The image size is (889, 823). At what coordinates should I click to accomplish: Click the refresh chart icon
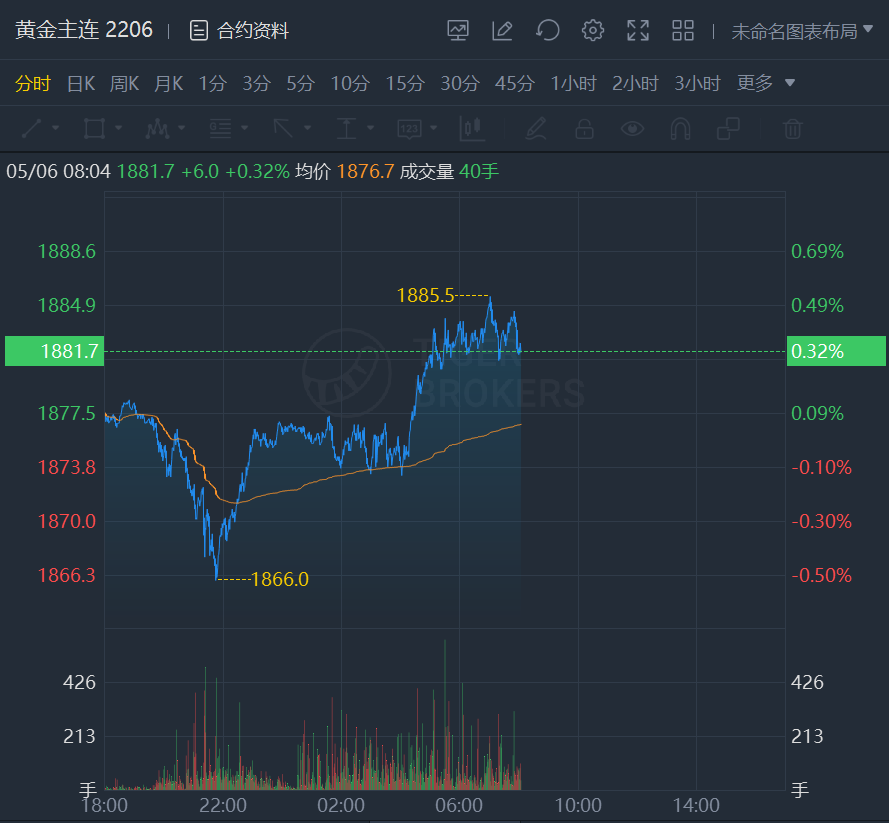click(x=547, y=31)
